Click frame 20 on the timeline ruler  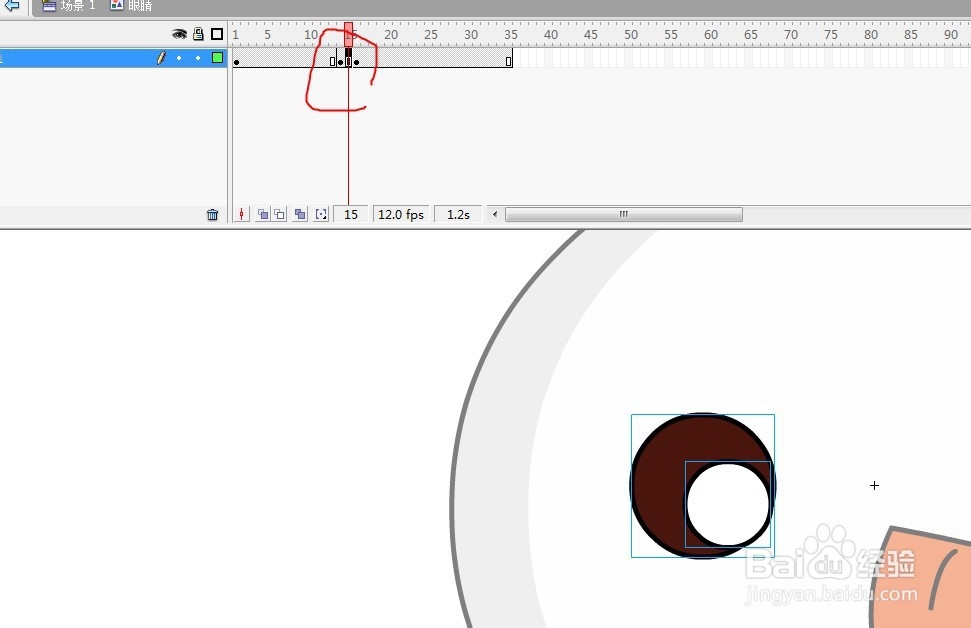(x=390, y=35)
